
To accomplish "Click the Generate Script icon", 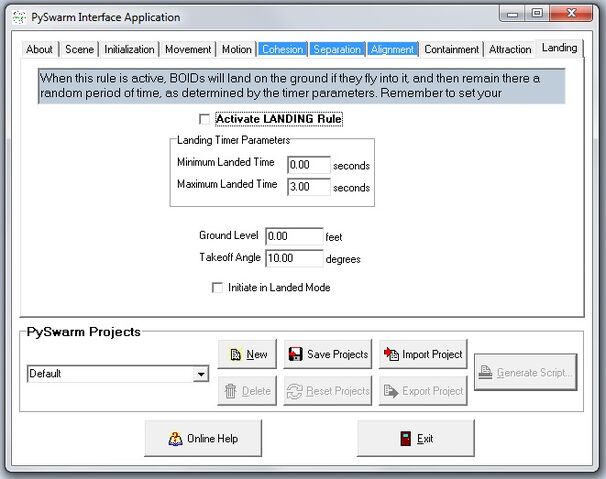I will point(485,372).
